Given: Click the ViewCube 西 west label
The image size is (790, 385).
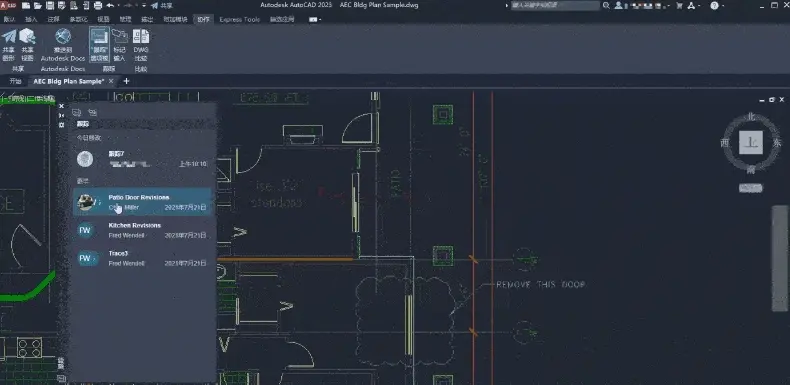Looking at the screenshot, I should 725,143.
